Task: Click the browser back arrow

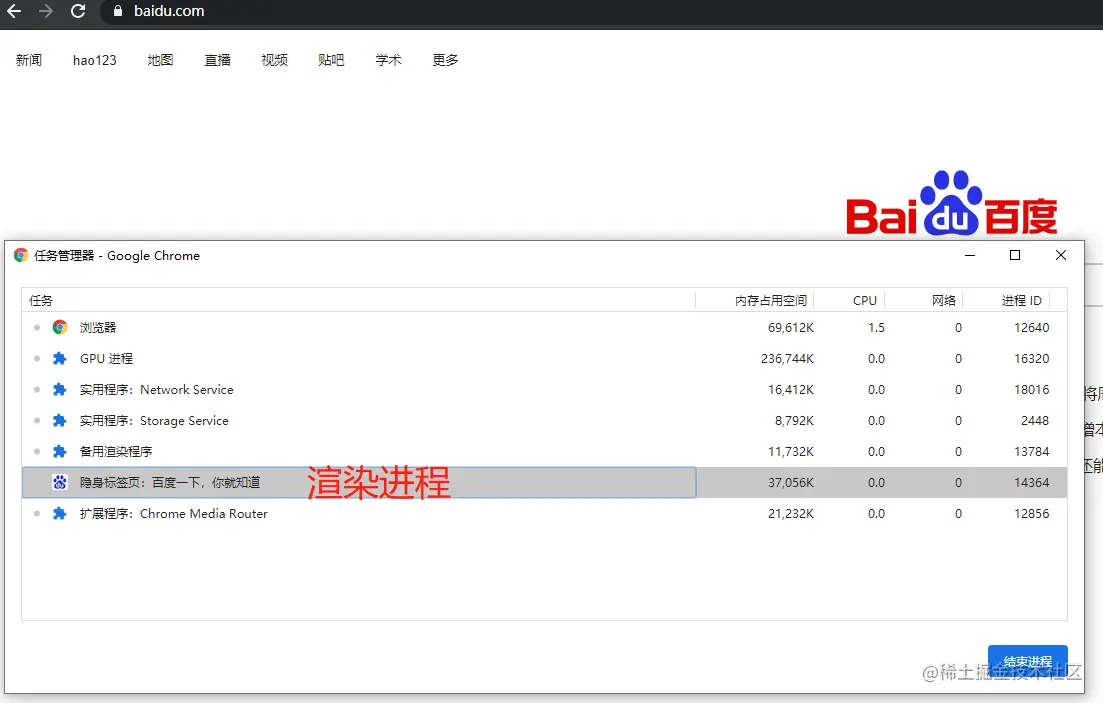Action: tap(14, 11)
